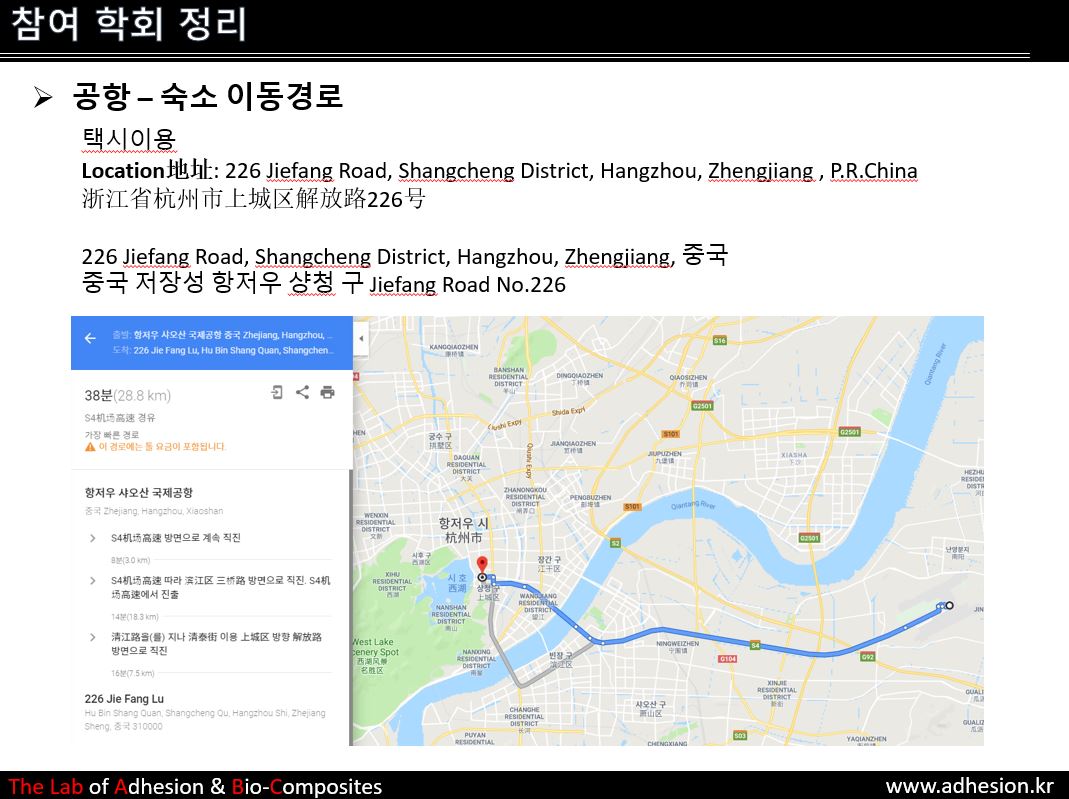Viewport: 1069px width, 799px height.
Task: Click the '8분(3.0 km)' step duration
Action: [130, 560]
